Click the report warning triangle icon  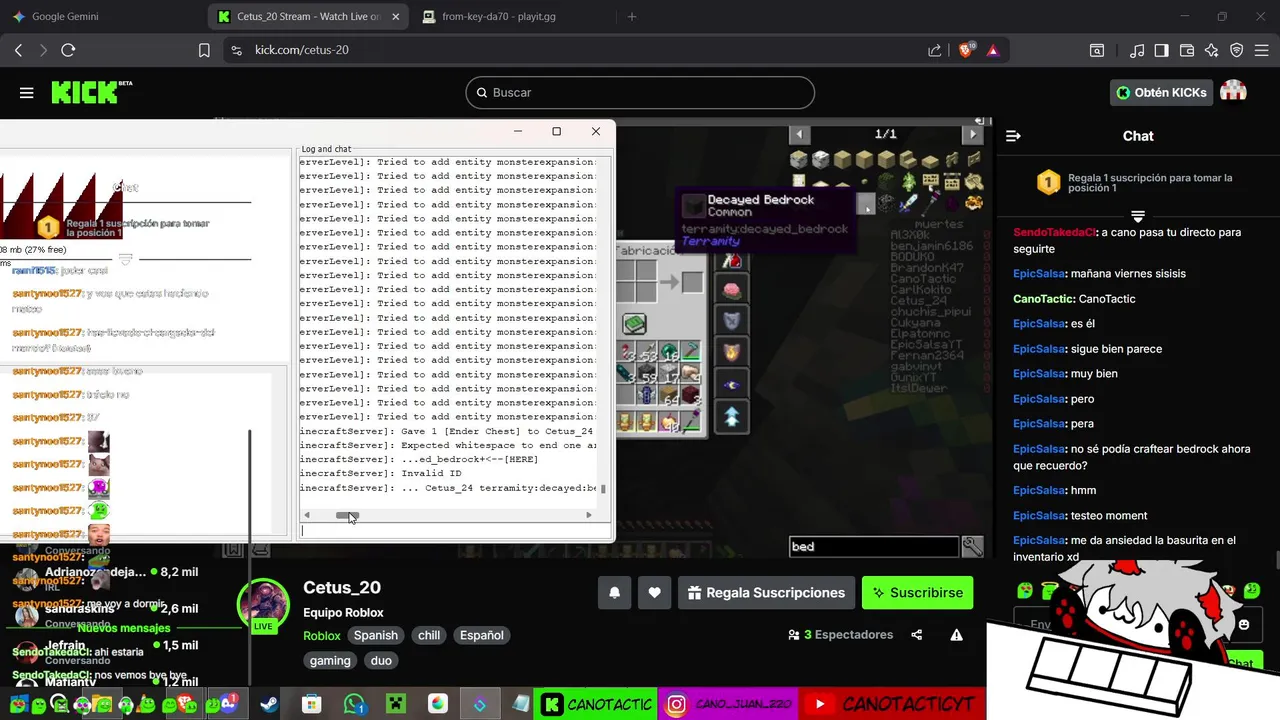point(957,635)
